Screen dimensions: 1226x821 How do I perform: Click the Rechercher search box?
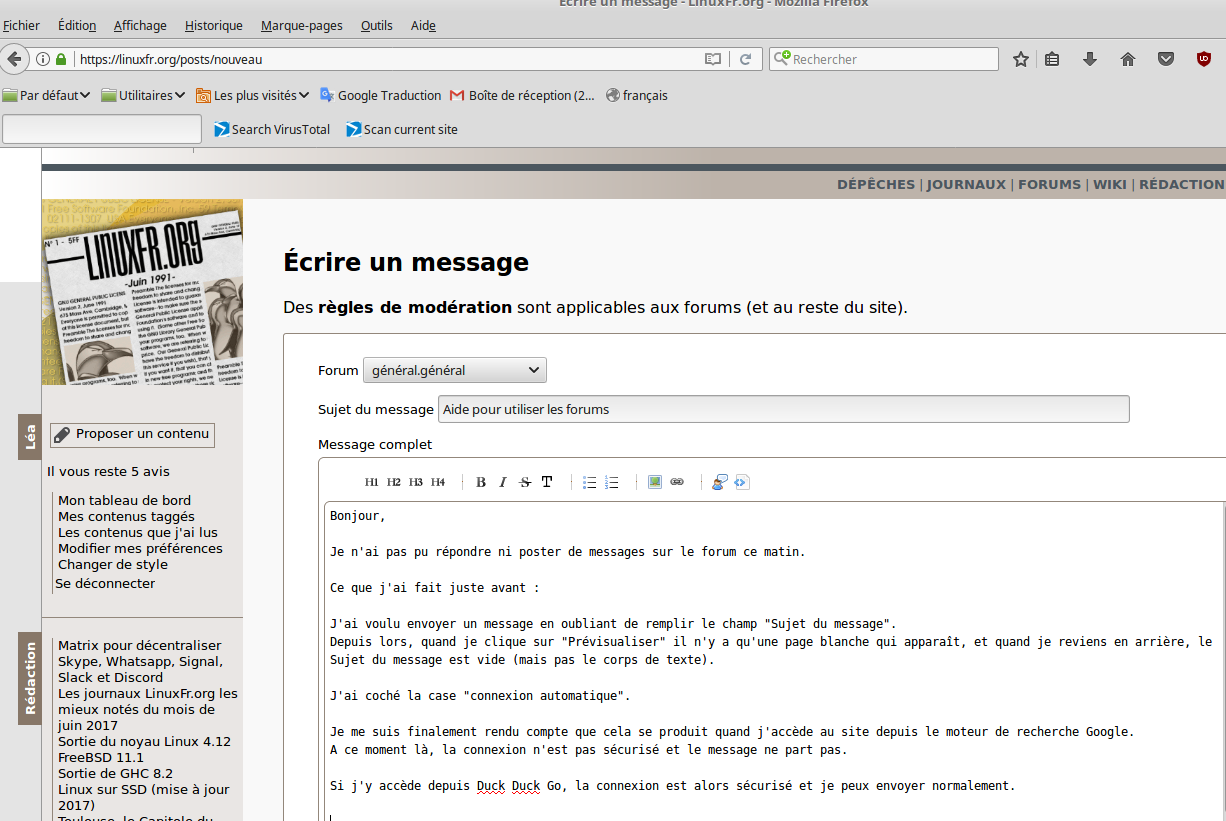884,59
